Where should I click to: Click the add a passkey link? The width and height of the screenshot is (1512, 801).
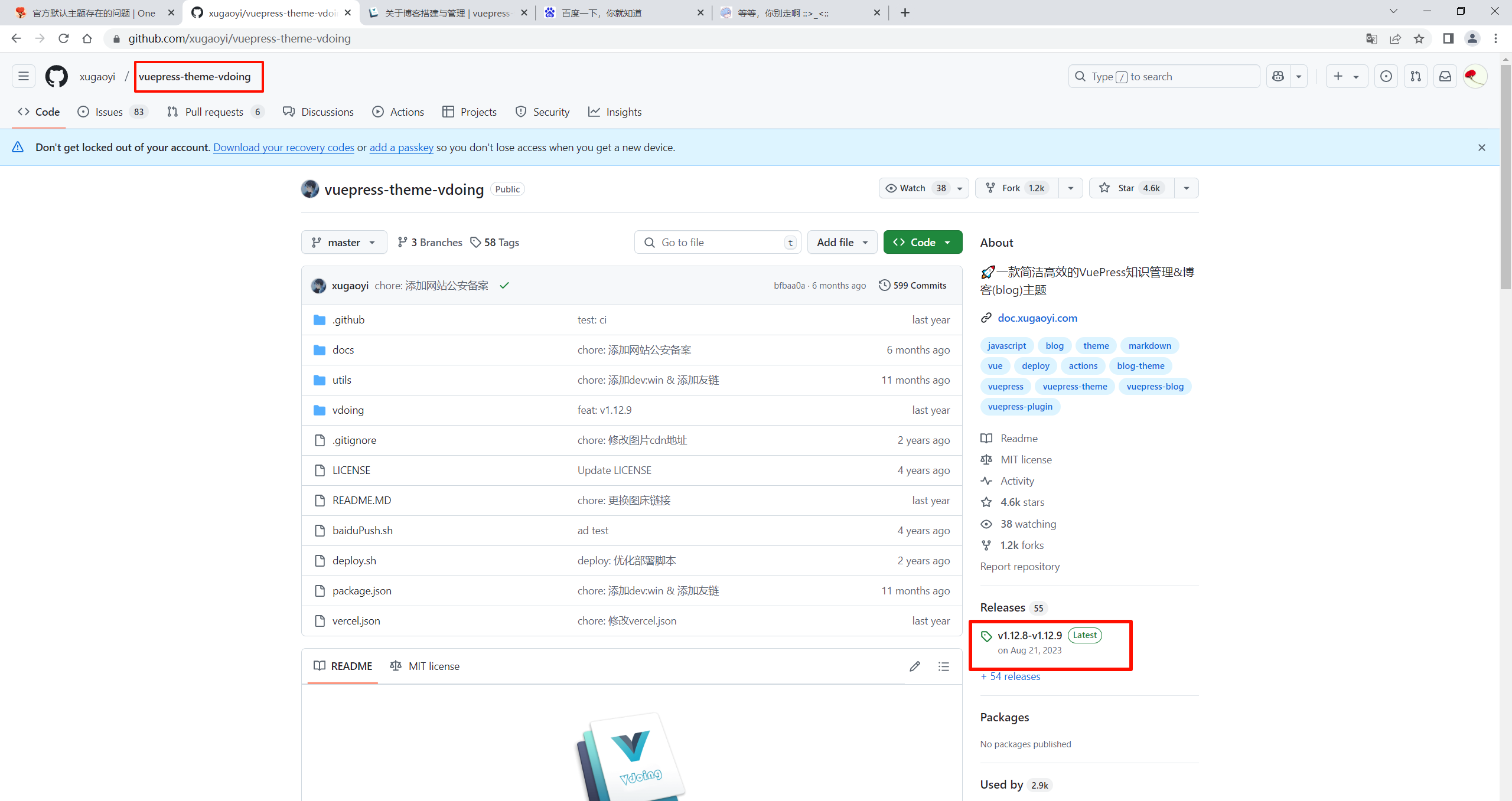(x=402, y=148)
